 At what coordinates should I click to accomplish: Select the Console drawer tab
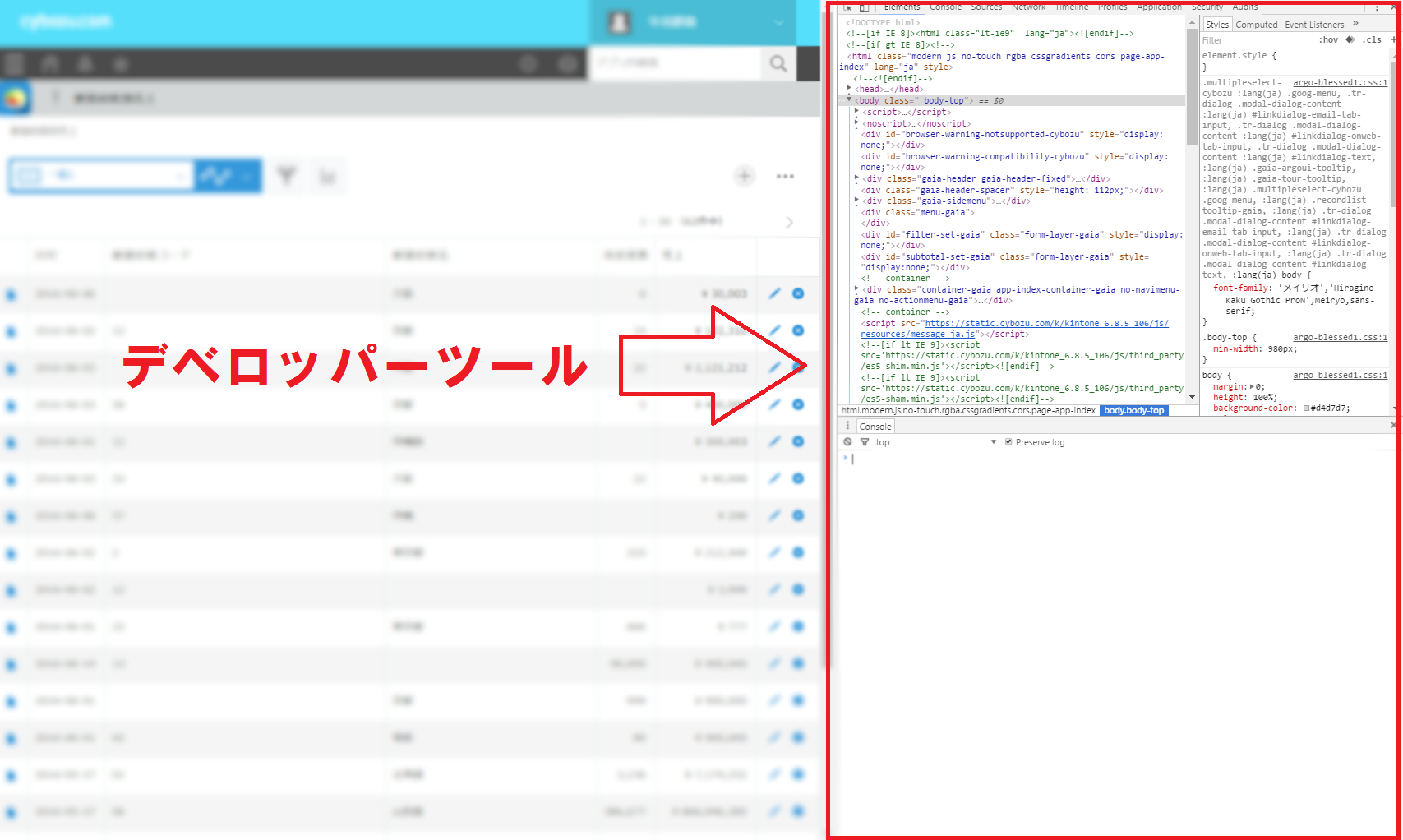tap(875, 427)
